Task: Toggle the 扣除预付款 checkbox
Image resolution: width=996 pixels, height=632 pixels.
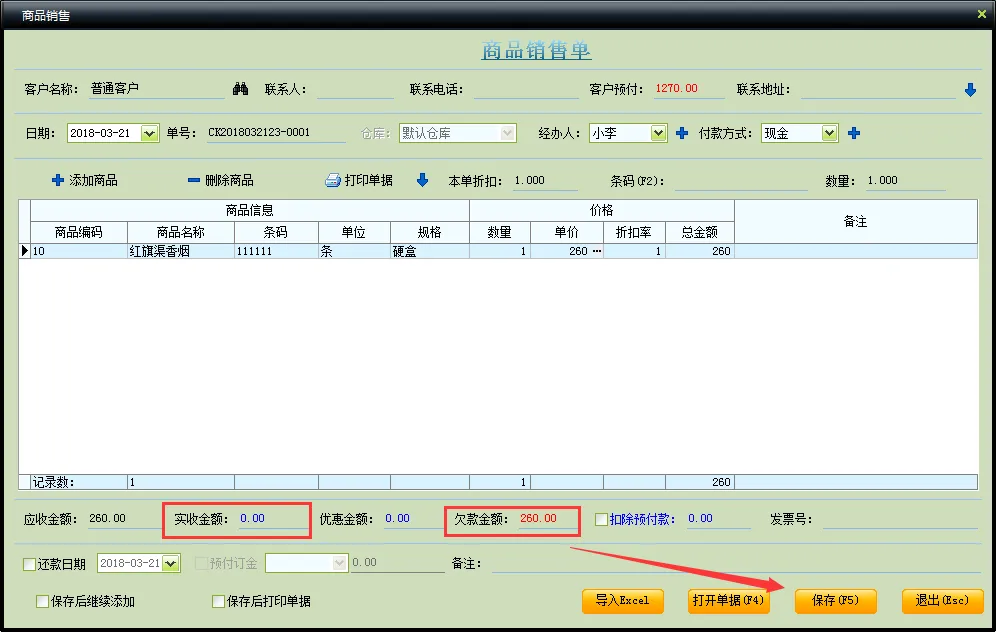Action: (601, 520)
